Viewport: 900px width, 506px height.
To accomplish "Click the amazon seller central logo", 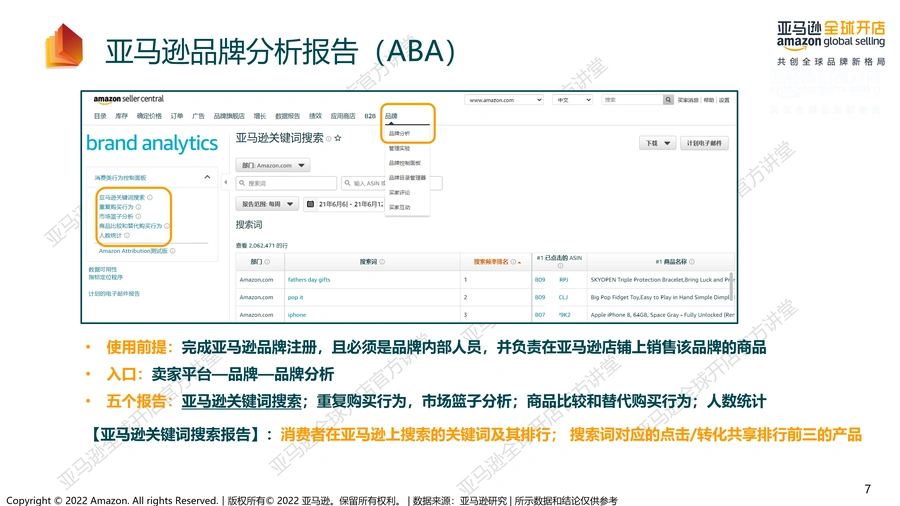I will (129, 99).
